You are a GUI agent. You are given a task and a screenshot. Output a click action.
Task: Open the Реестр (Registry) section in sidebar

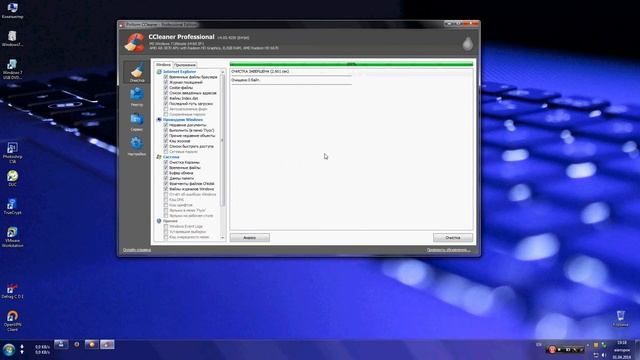[137, 97]
